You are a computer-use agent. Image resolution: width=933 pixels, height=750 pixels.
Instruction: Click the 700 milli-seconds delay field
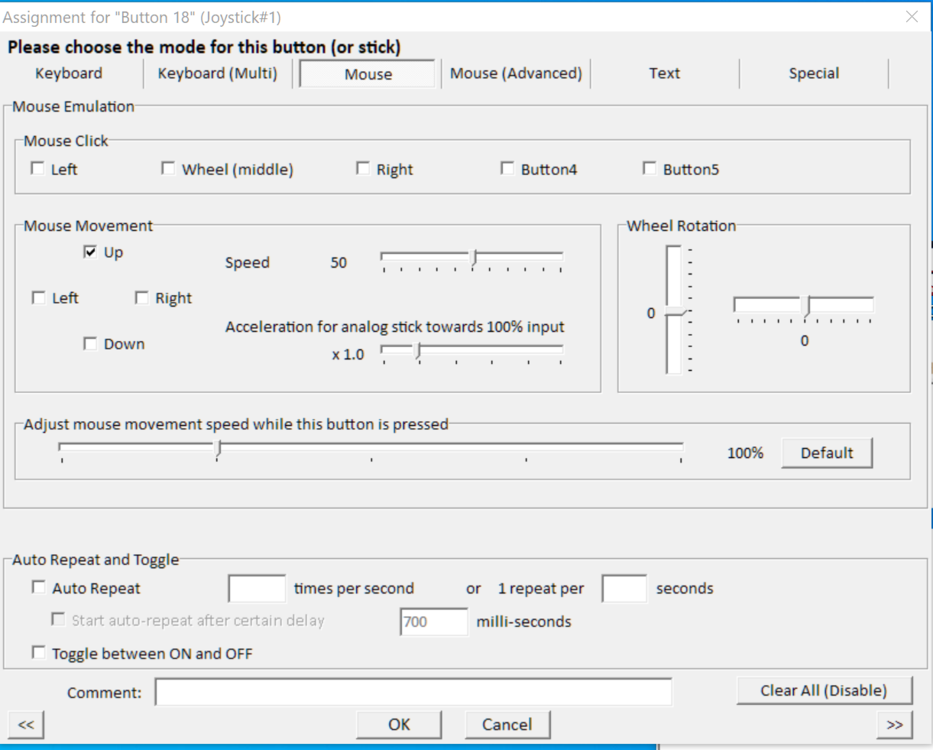(x=434, y=622)
